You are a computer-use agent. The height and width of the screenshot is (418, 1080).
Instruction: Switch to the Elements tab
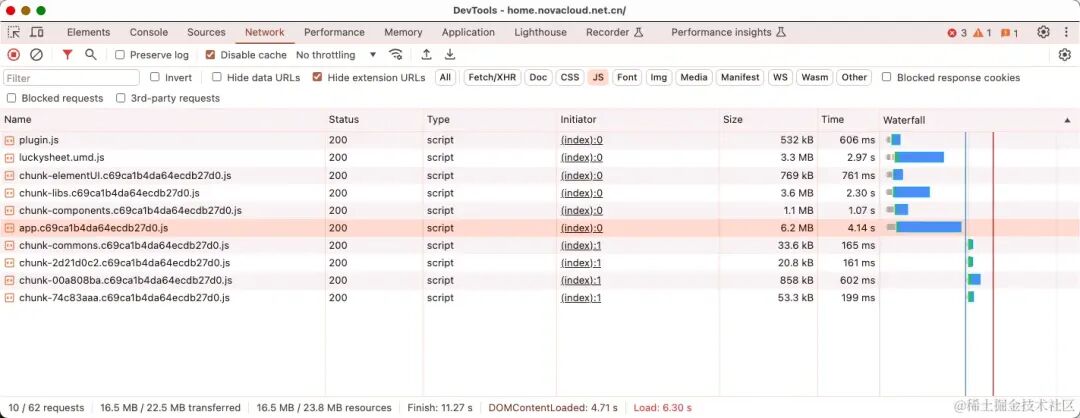(88, 32)
